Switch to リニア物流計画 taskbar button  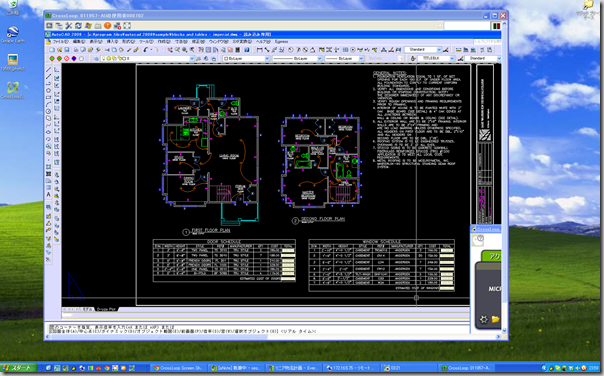coord(293,368)
